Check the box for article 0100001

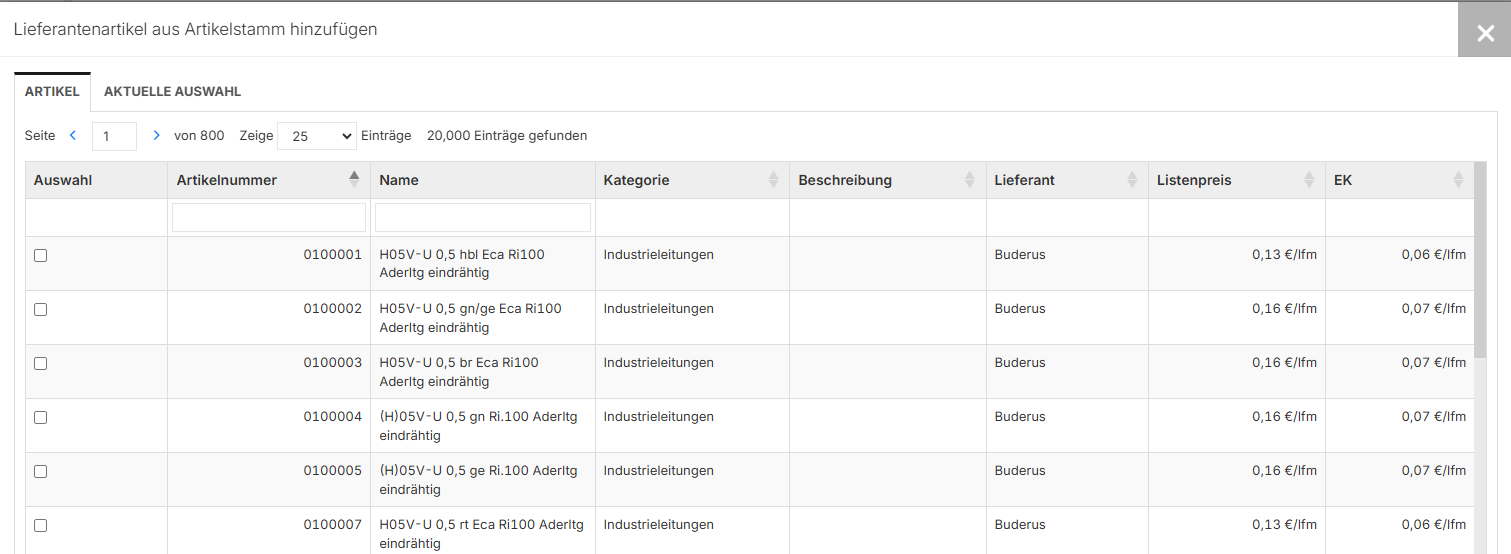pos(41,256)
